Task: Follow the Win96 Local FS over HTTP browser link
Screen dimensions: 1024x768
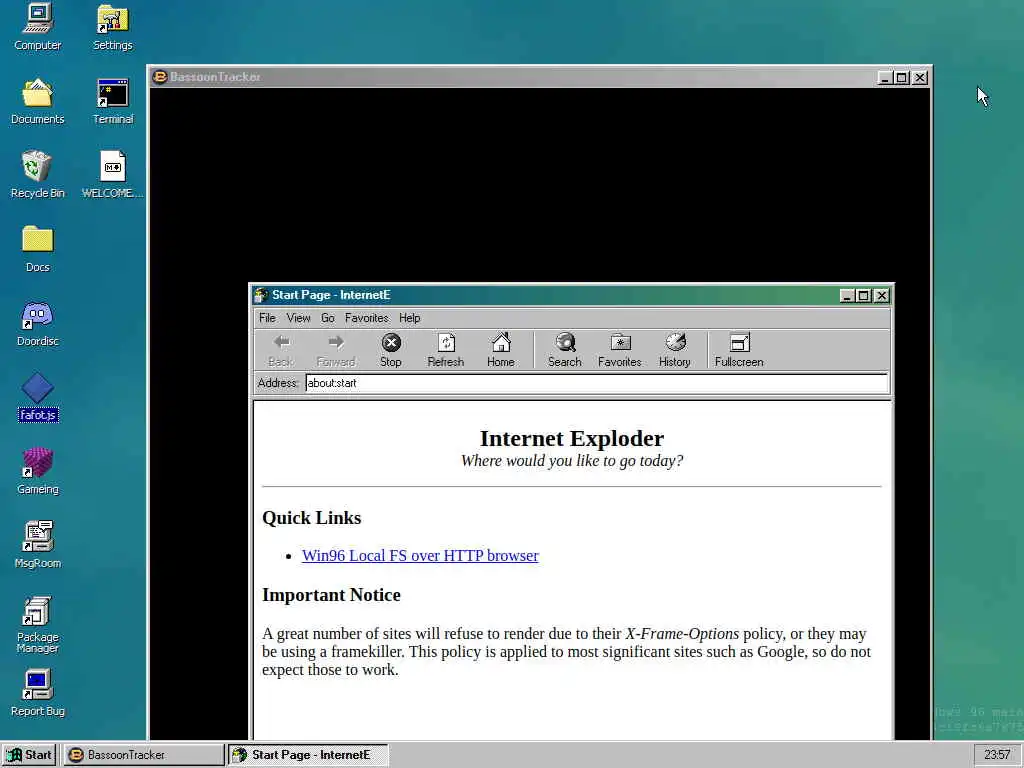Action: click(420, 556)
